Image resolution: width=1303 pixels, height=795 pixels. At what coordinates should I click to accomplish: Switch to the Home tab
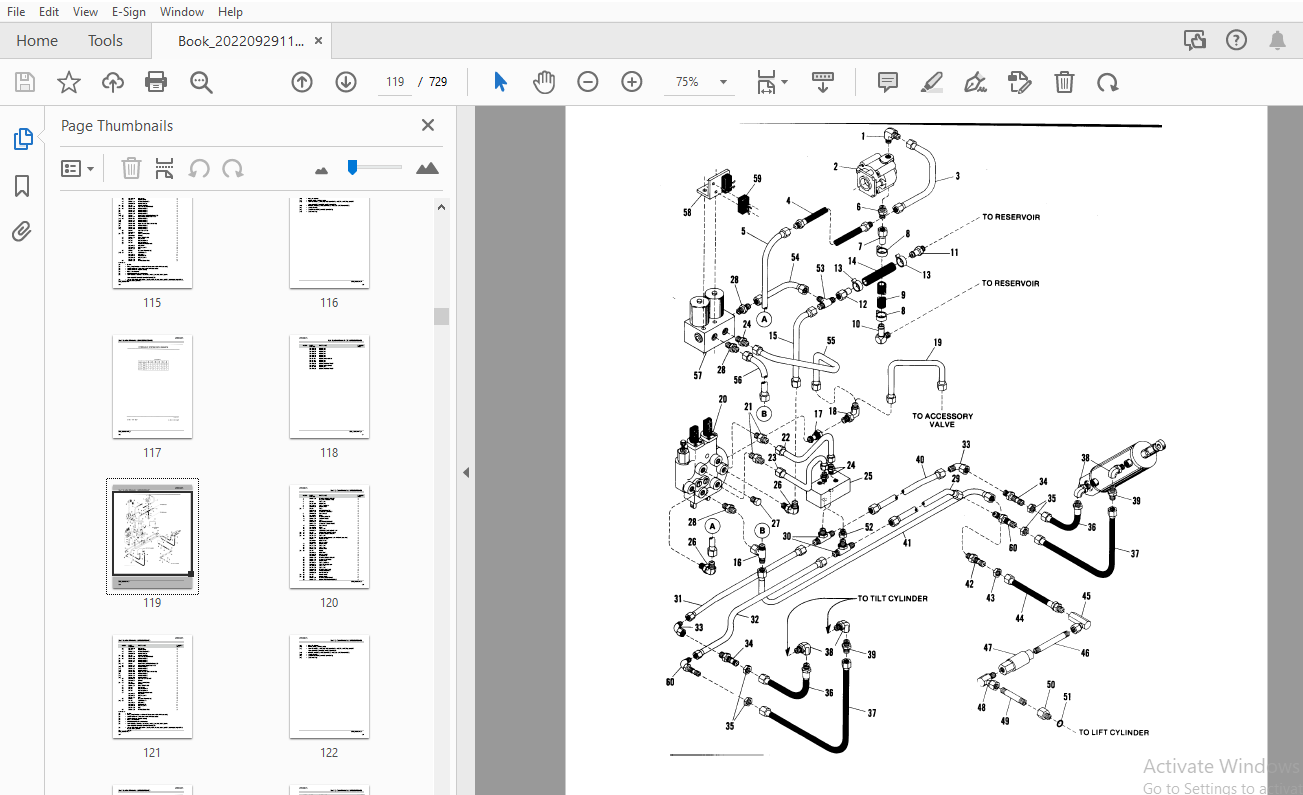[37, 41]
